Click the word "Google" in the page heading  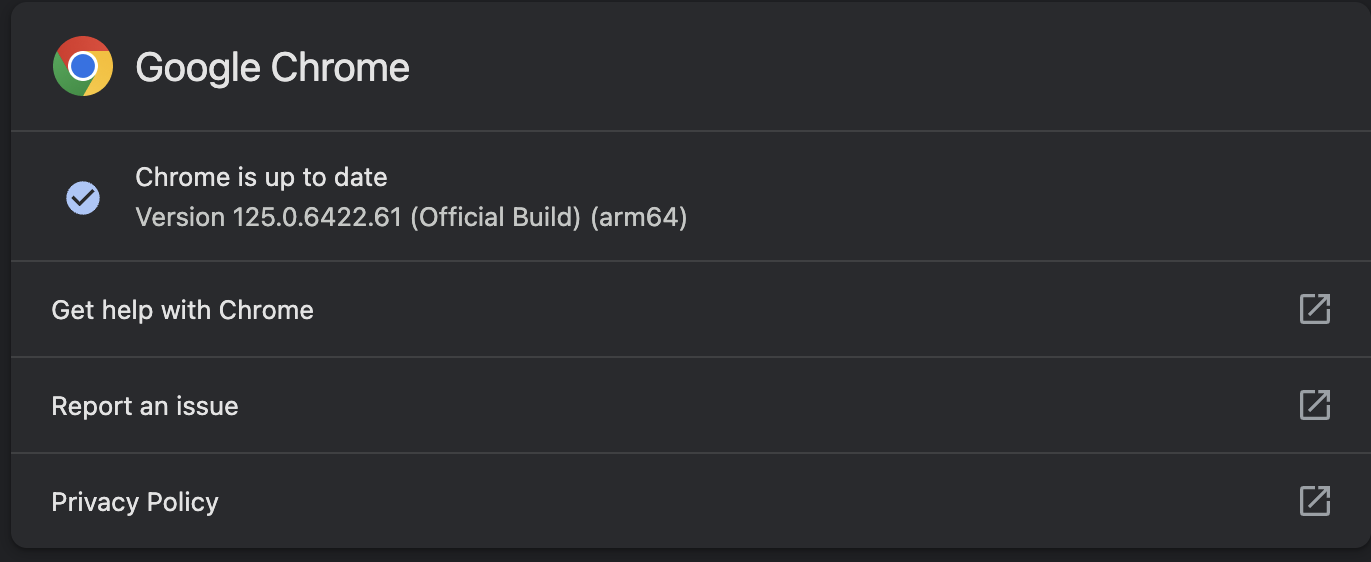tap(198, 68)
